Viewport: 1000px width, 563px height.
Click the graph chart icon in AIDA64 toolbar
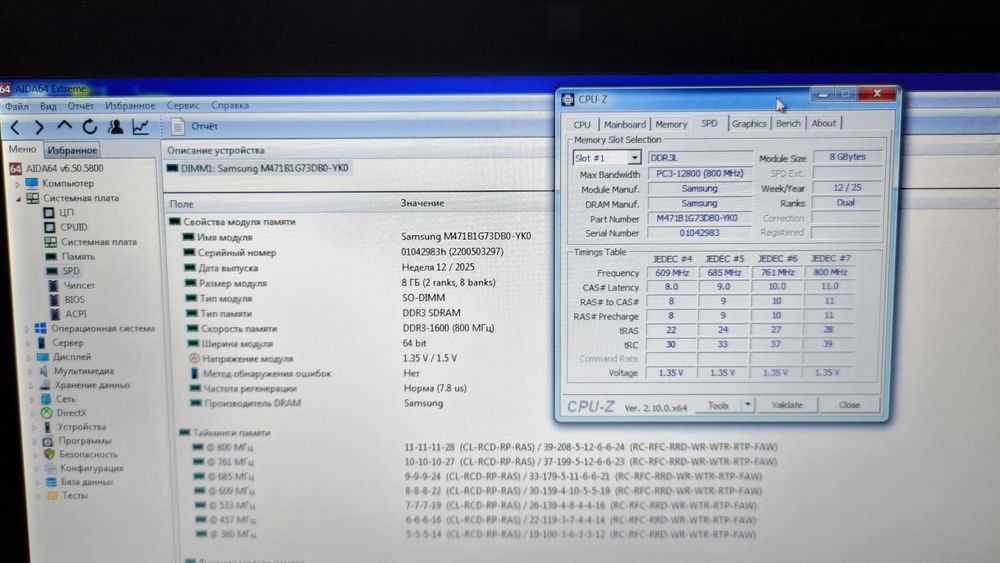140,127
